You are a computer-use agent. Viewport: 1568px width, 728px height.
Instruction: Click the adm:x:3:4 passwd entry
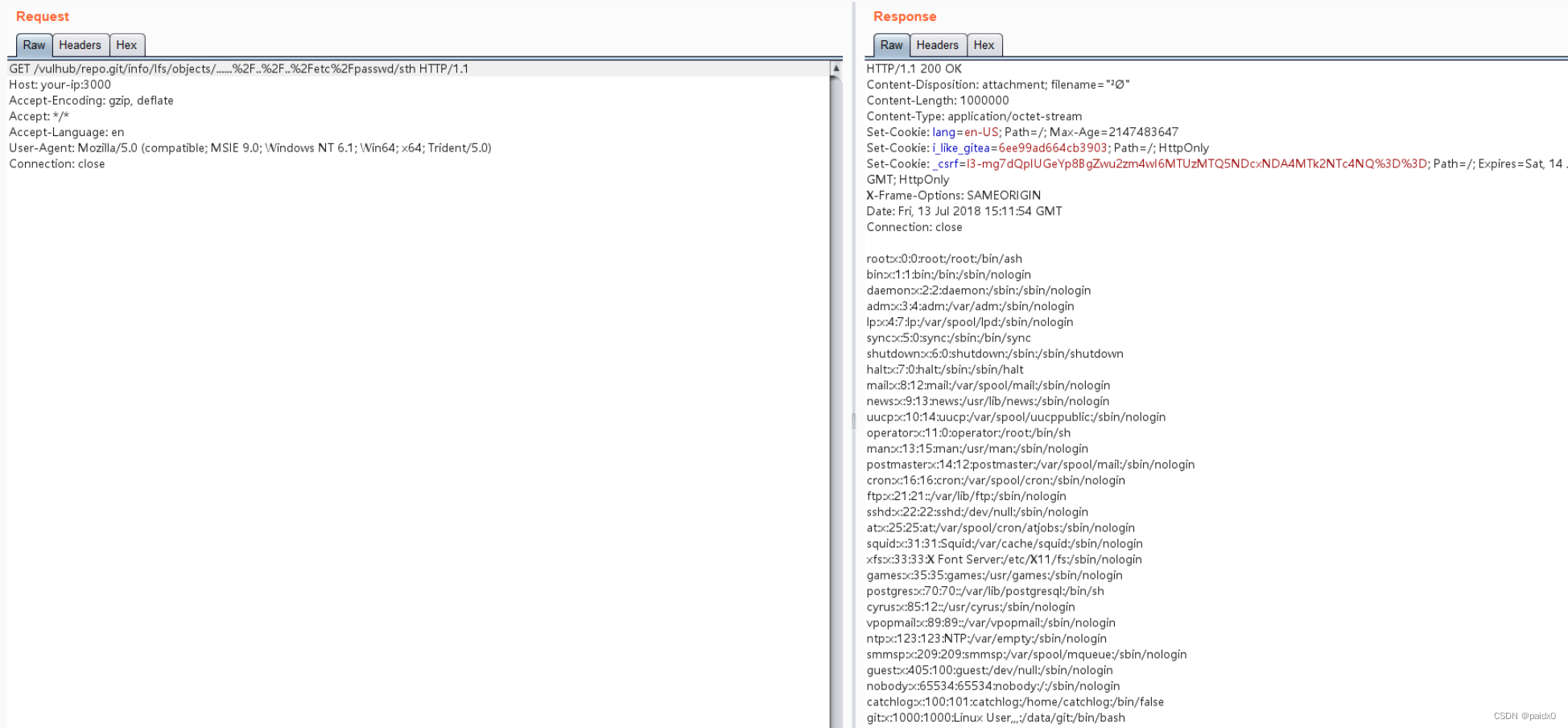pyautogui.click(x=971, y=306)
